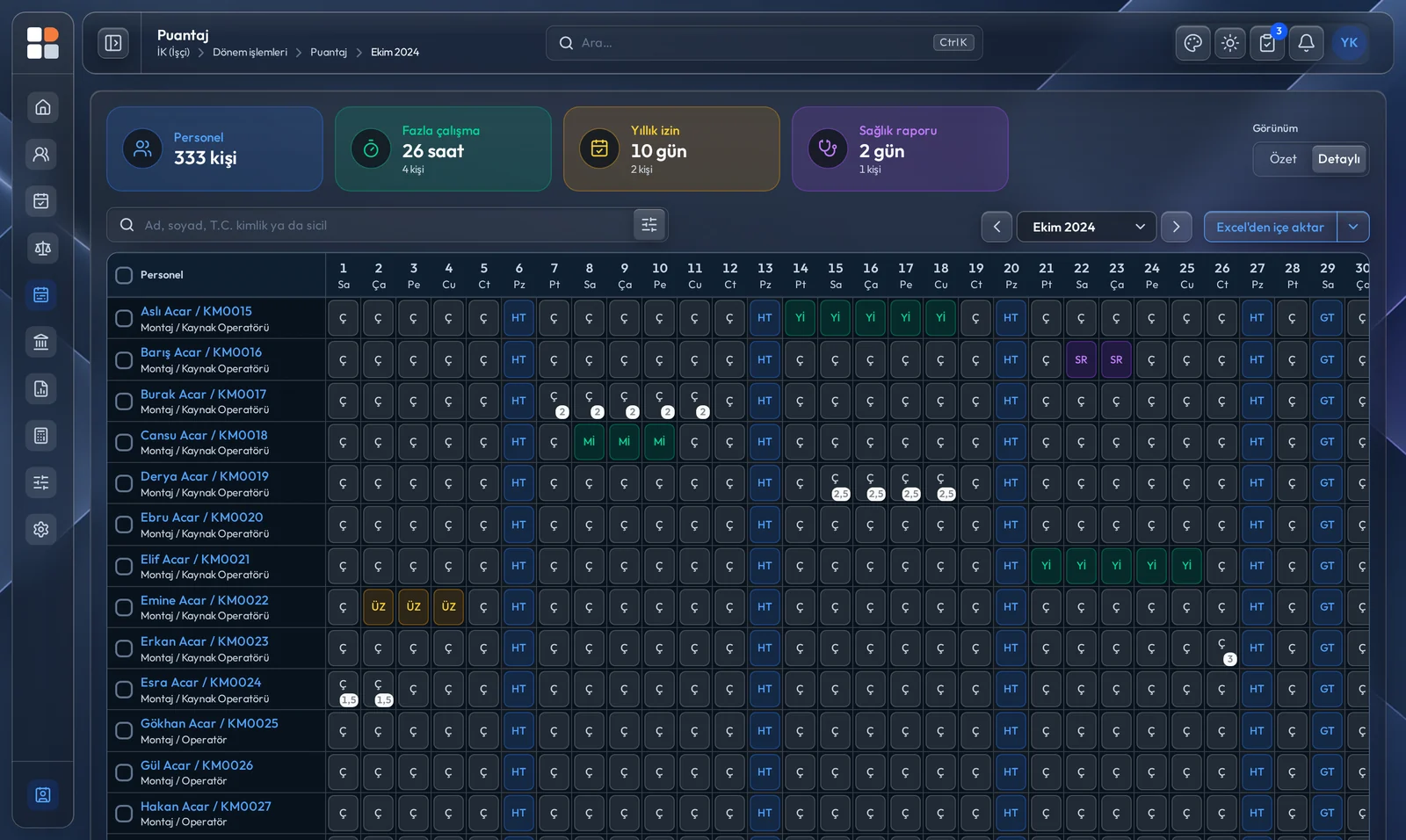
Task: Go to the next month arrow
Action: tap(1176, 227)
